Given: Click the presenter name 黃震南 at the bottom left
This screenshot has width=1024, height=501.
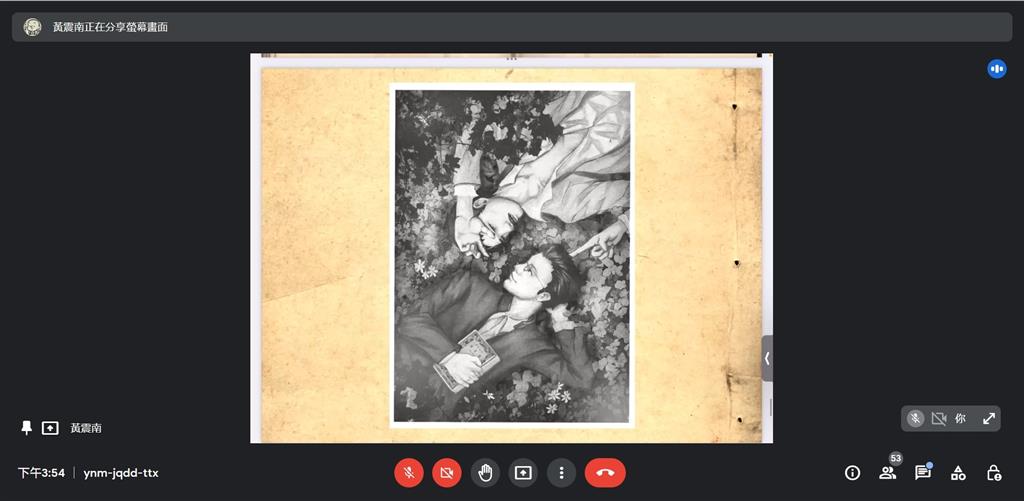Looking at the screenshot, I should pyautogui.click(x=86, y=428).
